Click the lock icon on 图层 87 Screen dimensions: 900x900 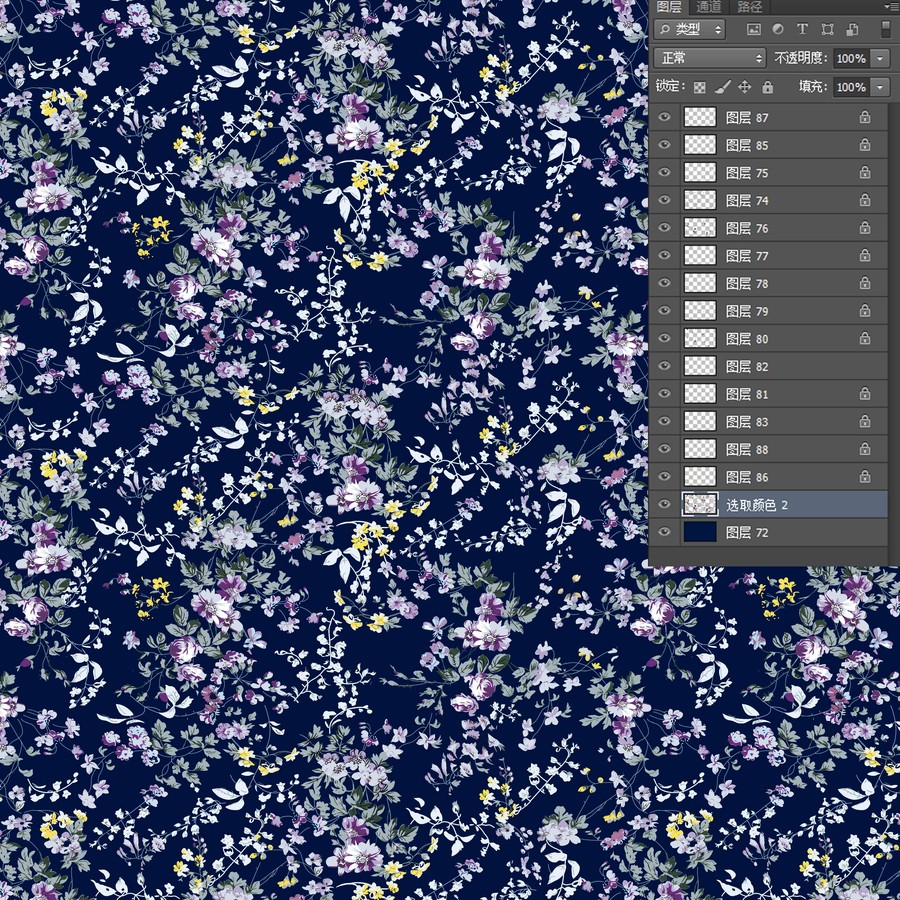point(865,118)
